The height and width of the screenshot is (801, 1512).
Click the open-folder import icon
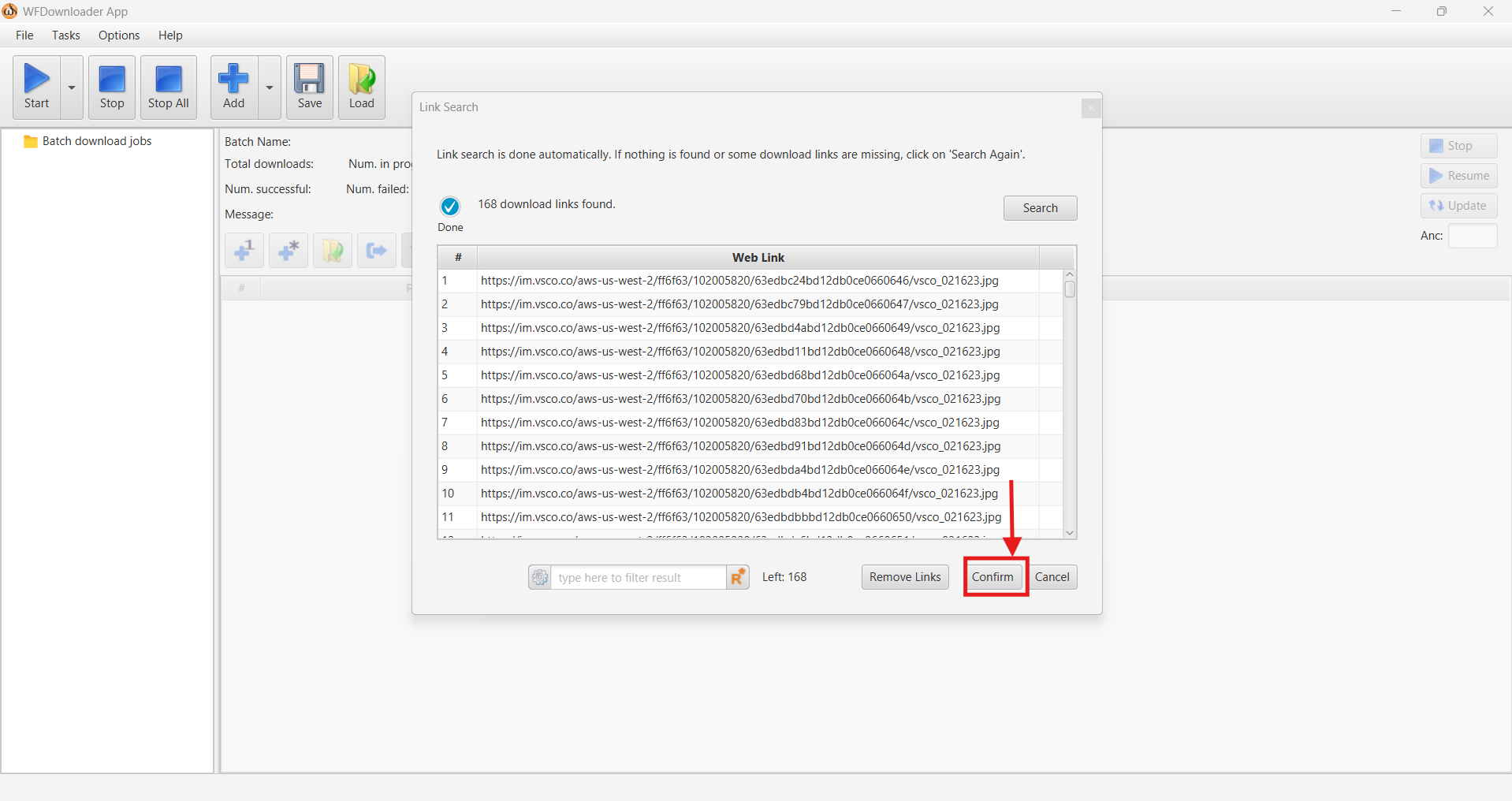pyautogui.click(x=332, y=251)
